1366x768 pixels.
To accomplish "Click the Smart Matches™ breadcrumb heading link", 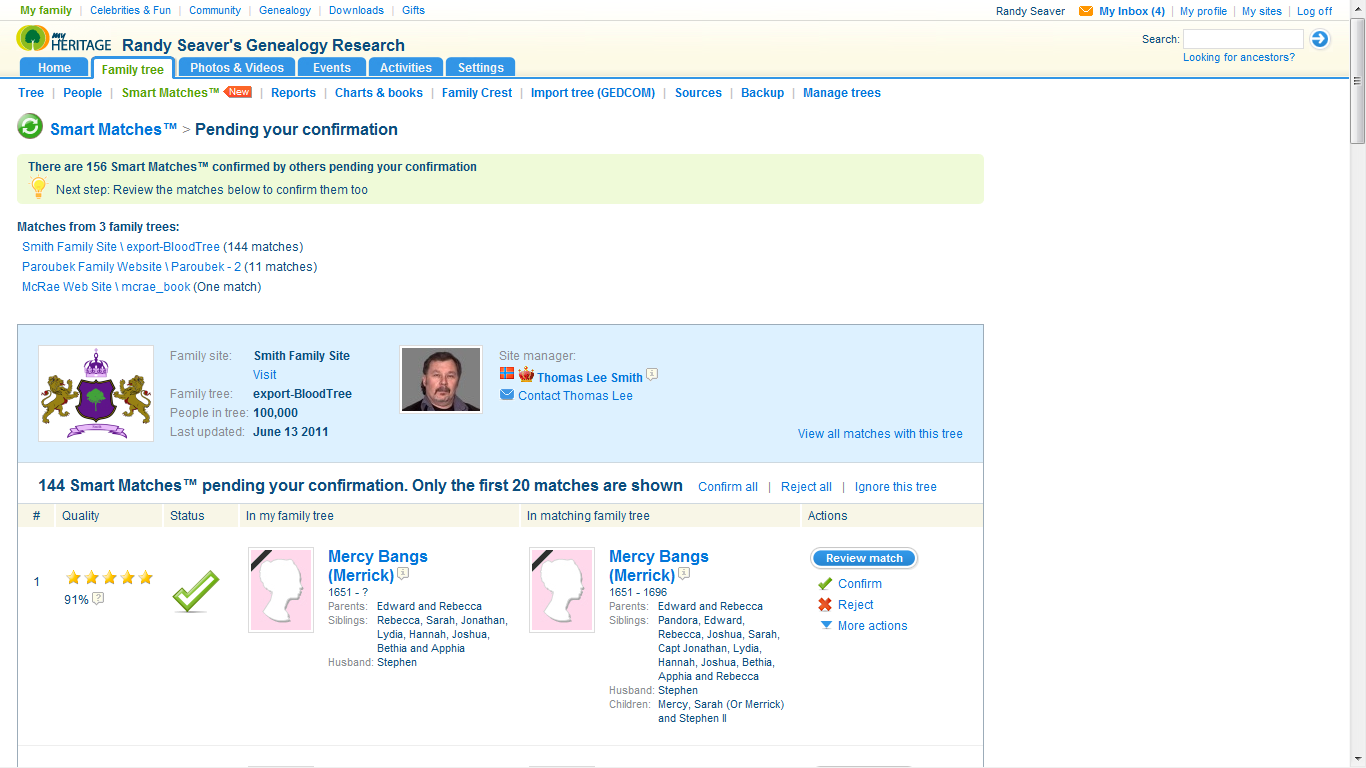I will coord(114,129).
